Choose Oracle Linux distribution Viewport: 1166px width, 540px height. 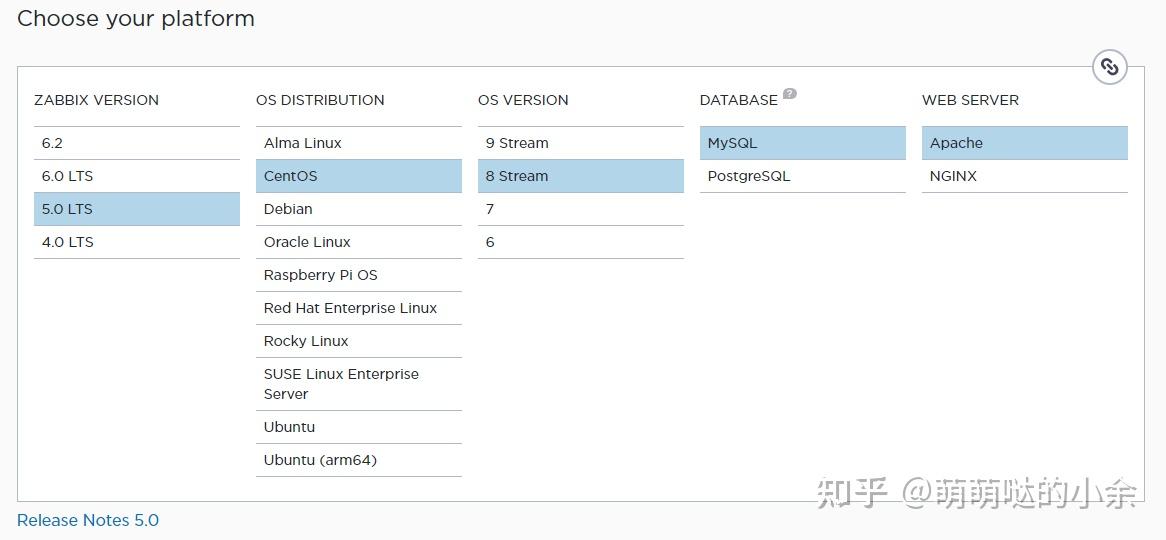pos(358,242)
